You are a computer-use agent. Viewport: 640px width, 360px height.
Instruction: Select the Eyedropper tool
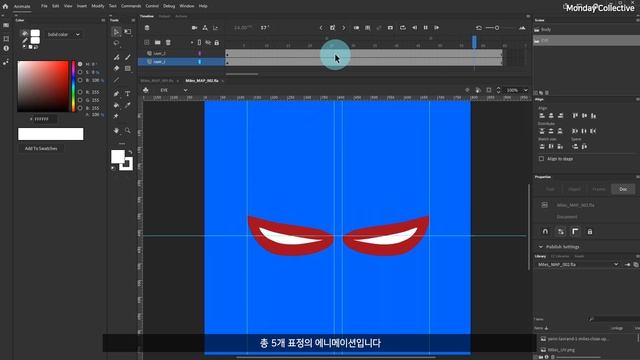[128, 105]
